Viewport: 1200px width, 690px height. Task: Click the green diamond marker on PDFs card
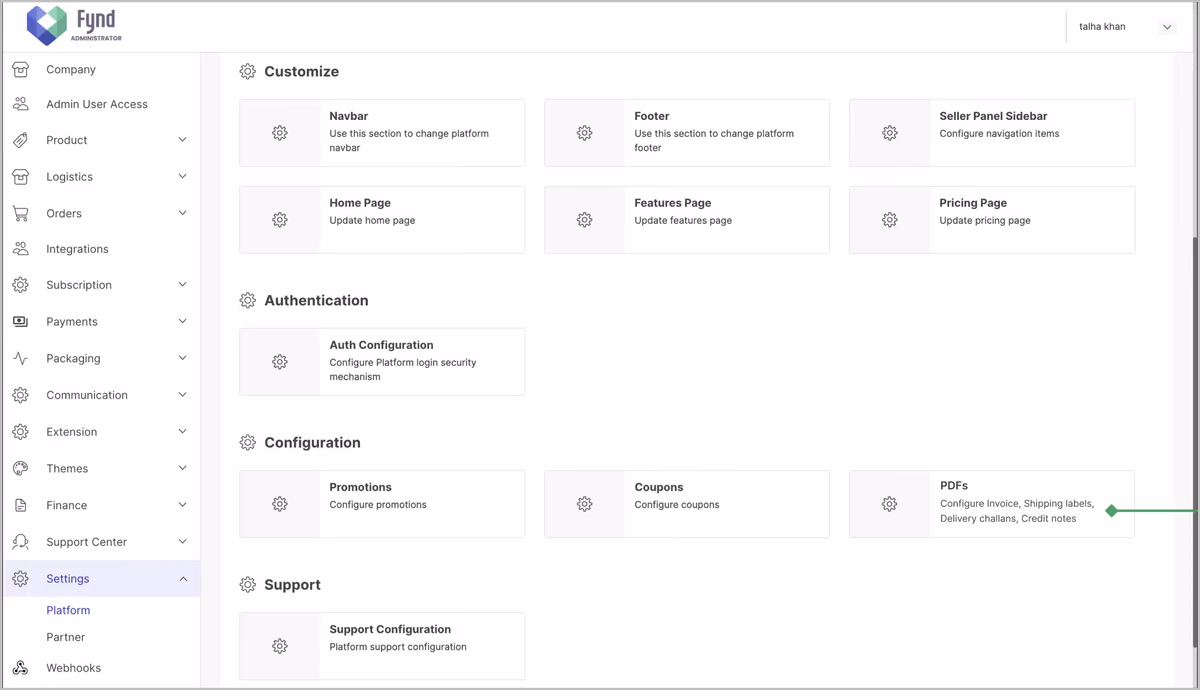click(x=1111, y=510)
